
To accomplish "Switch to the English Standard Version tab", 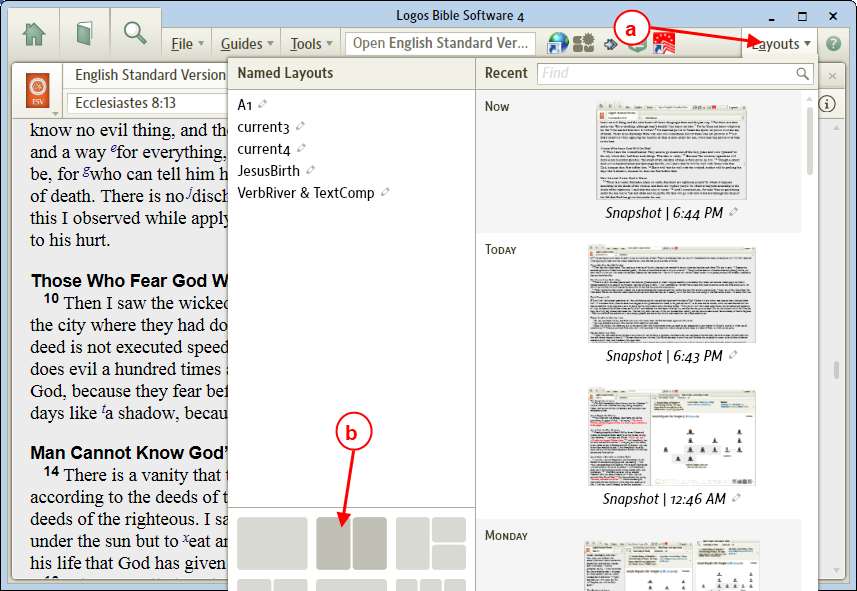I will click(149, 75).
